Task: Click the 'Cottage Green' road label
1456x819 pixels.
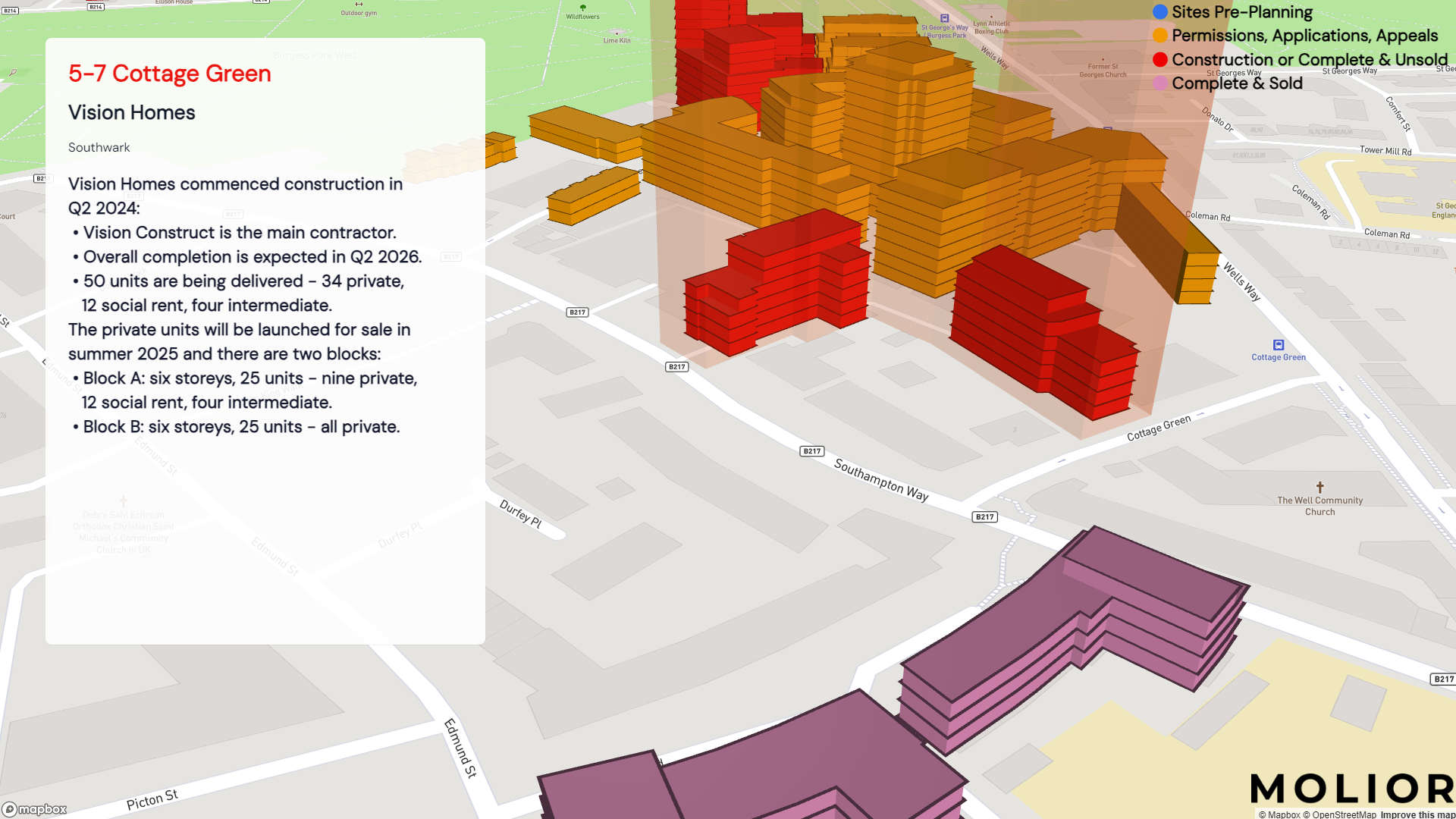Action: point(1159,428)
